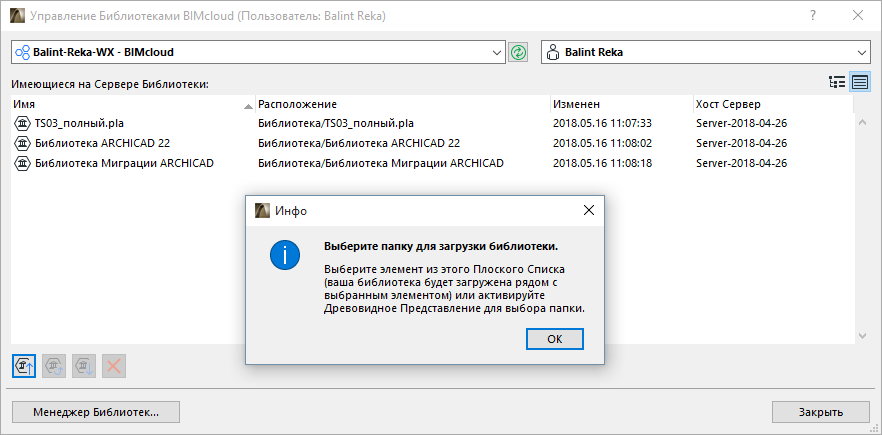Viewport: 882px width, 435px height.
Task: Click the Закрыть button
Action: click(x=820, y=412)
